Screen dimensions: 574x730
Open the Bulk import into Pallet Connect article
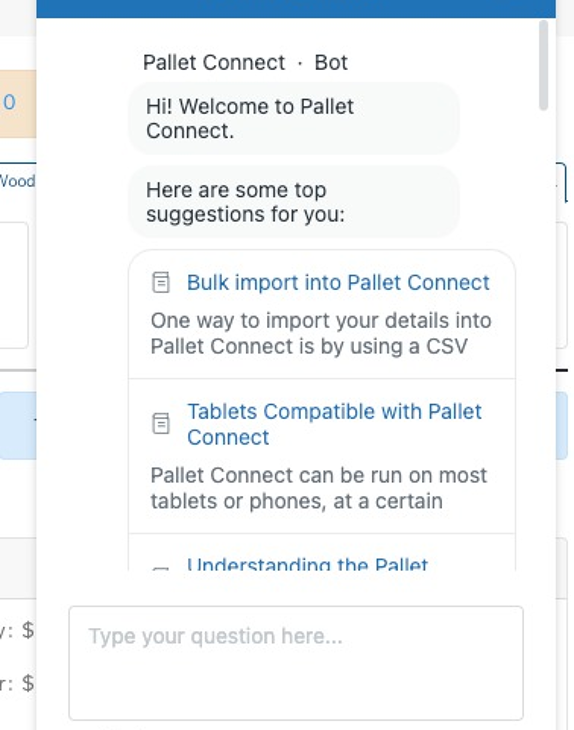[338, 282]
